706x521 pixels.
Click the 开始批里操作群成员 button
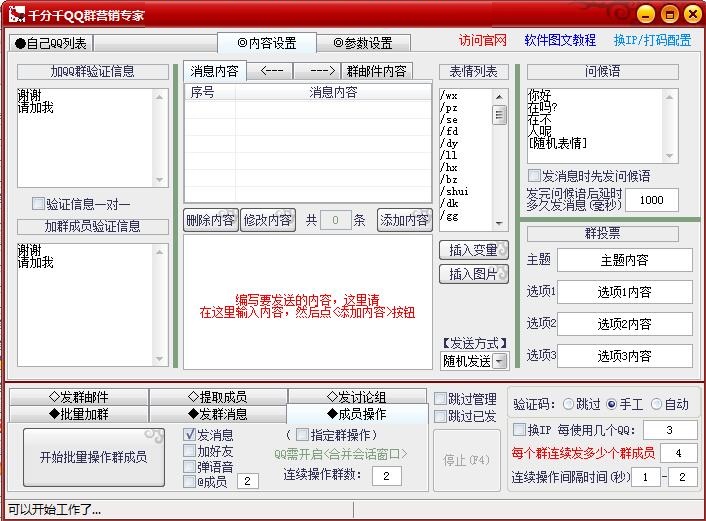(x=94, y=458)
